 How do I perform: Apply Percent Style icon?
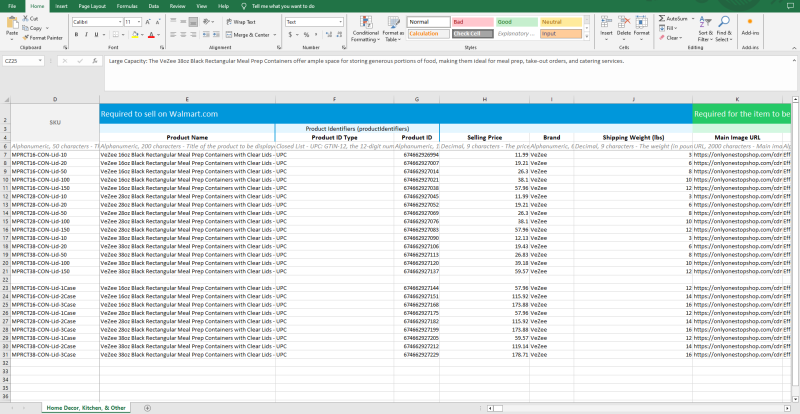(x=306, y=35)
